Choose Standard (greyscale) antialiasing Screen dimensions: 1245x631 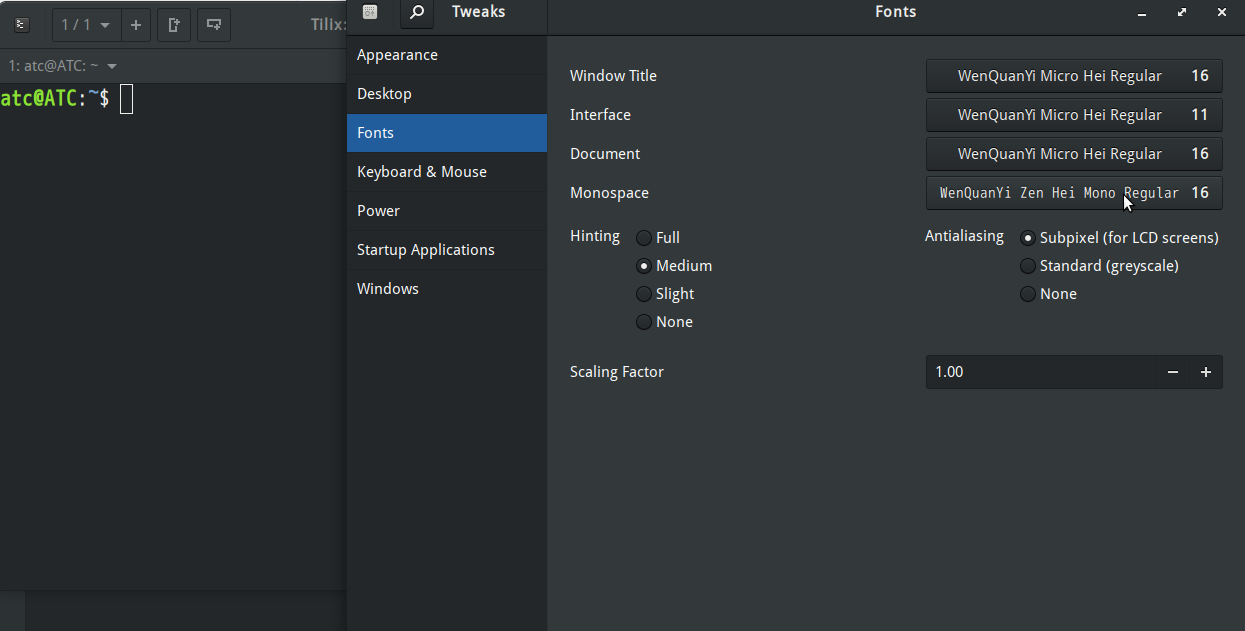1099,266
